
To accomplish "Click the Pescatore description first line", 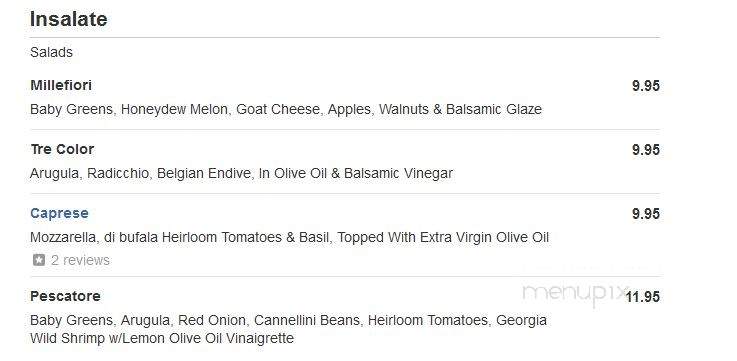I will (x=288, y=321).
